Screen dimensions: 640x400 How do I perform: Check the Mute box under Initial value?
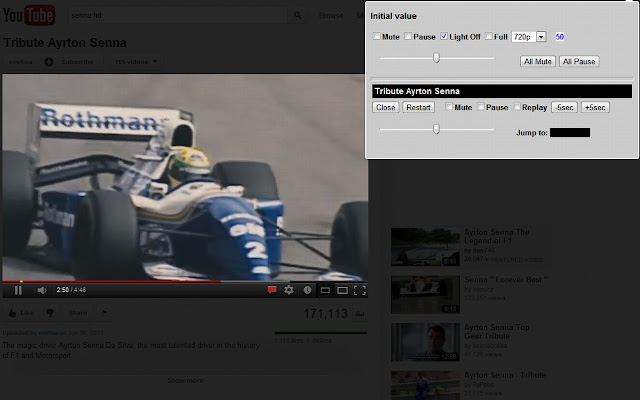pyautogui.click(x=377, y=36)
